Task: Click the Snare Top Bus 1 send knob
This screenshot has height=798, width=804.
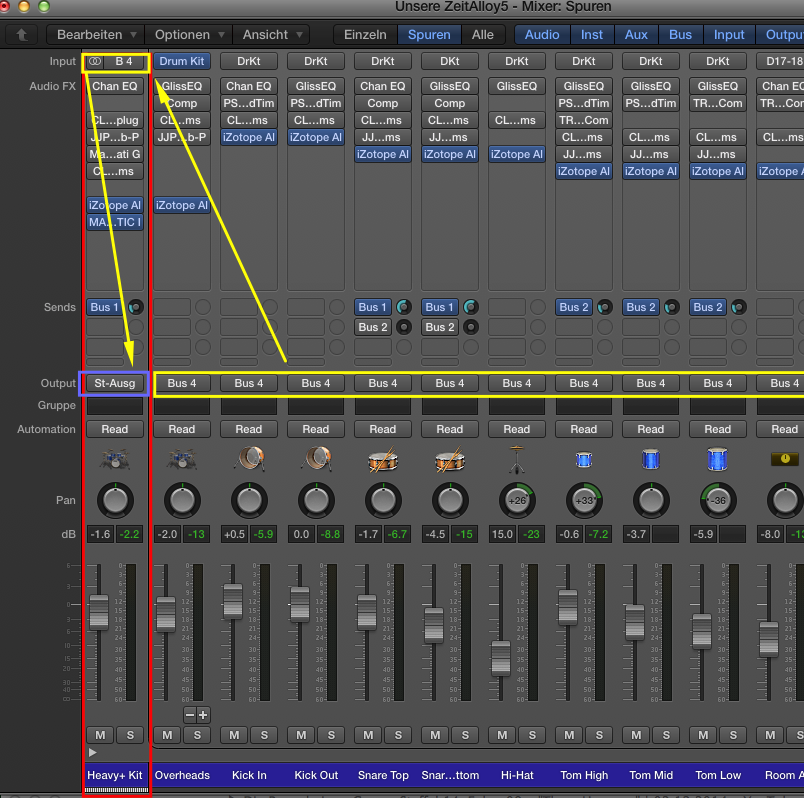Action: coord(404,307)
